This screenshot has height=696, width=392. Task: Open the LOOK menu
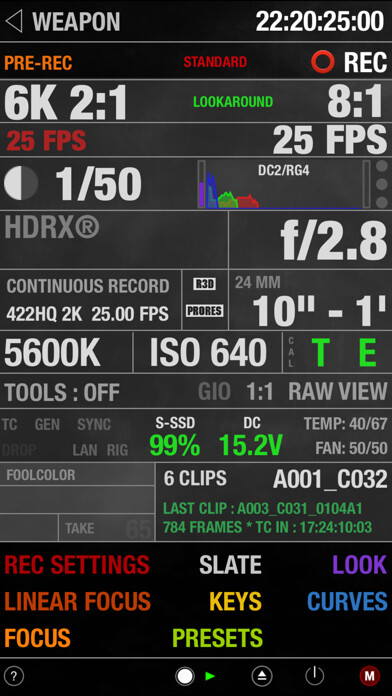pos(360,565)
